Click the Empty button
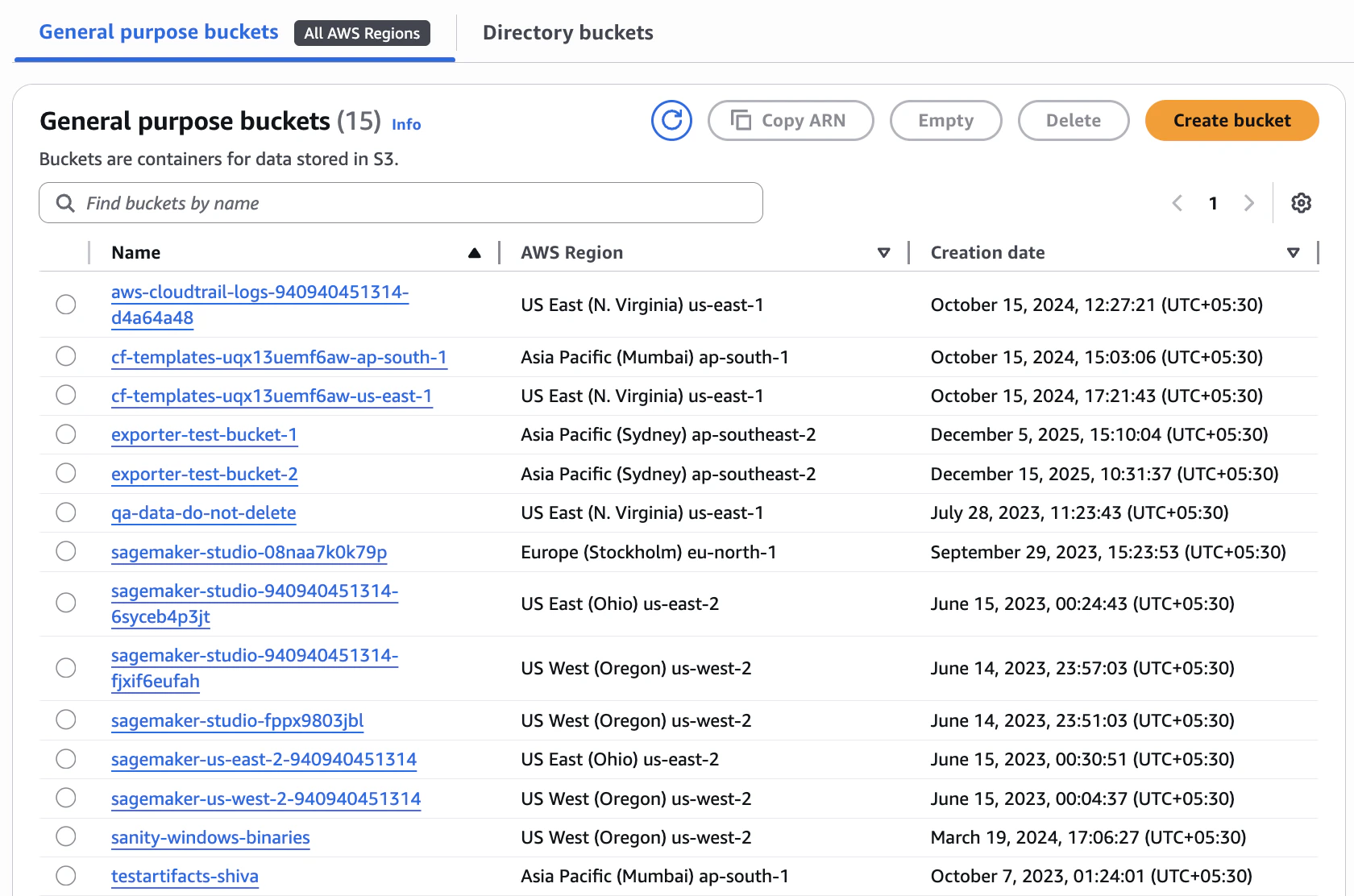 946,121
